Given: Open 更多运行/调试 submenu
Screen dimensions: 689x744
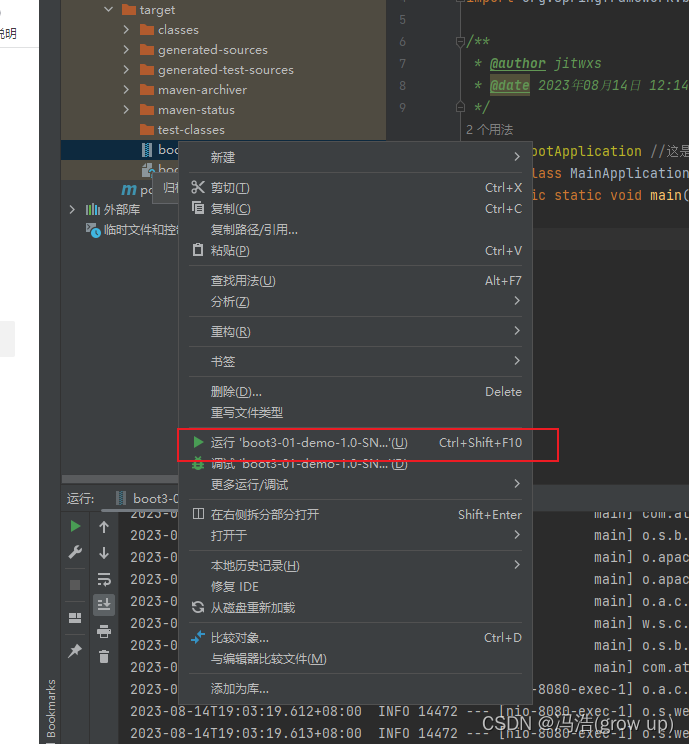Looking at the screenshot, I should [x=355, y=484].
